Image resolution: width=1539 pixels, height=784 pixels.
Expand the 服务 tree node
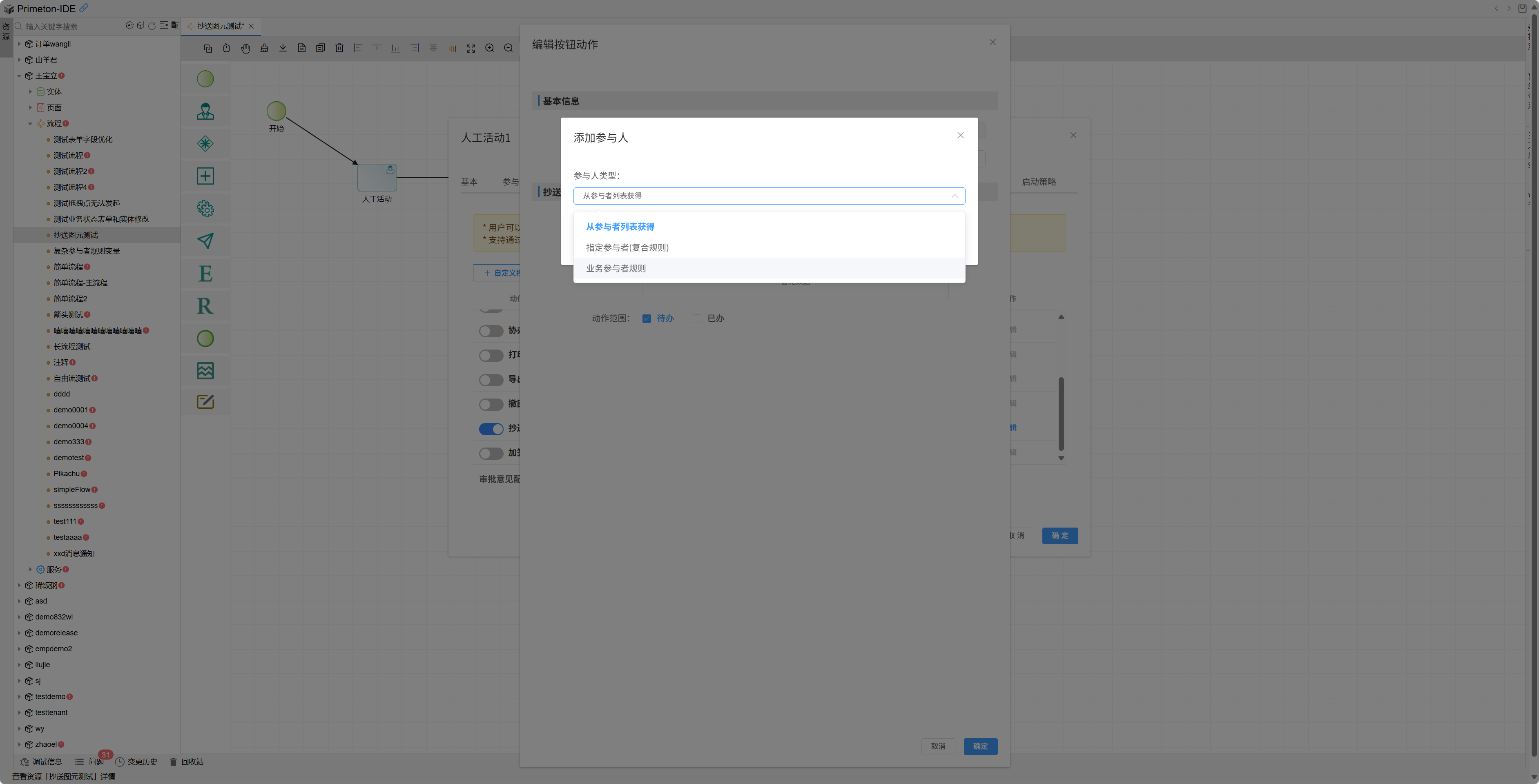[30, 569]
